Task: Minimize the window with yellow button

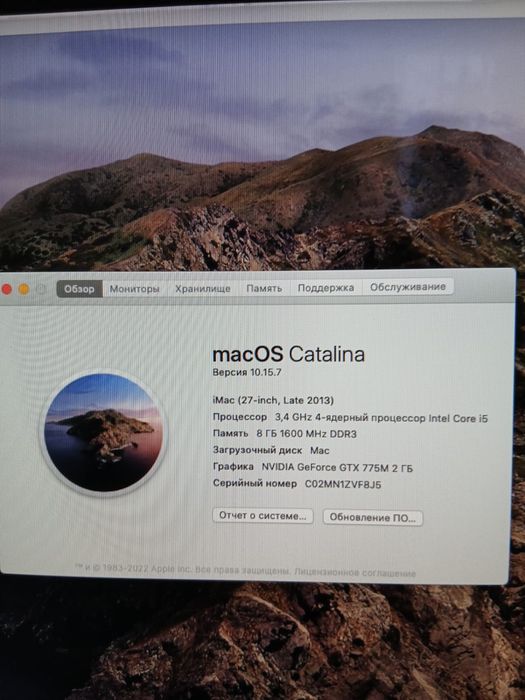Action: click(24, 289)
